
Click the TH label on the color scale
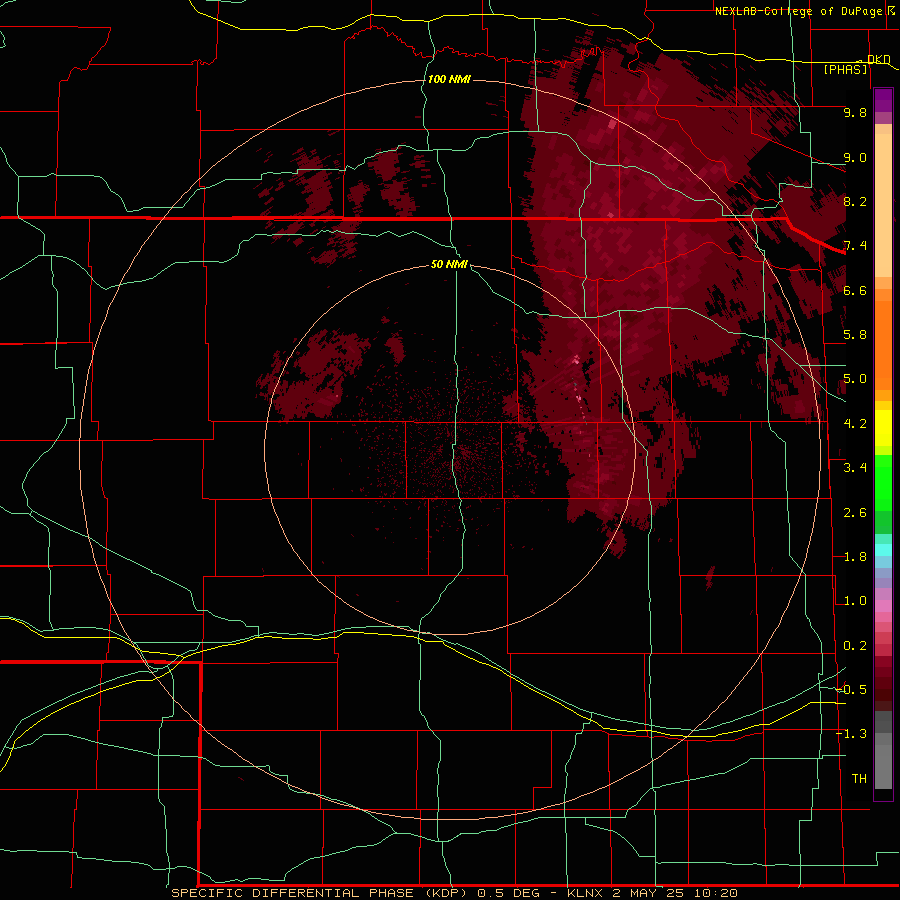[x=859, y=779]
